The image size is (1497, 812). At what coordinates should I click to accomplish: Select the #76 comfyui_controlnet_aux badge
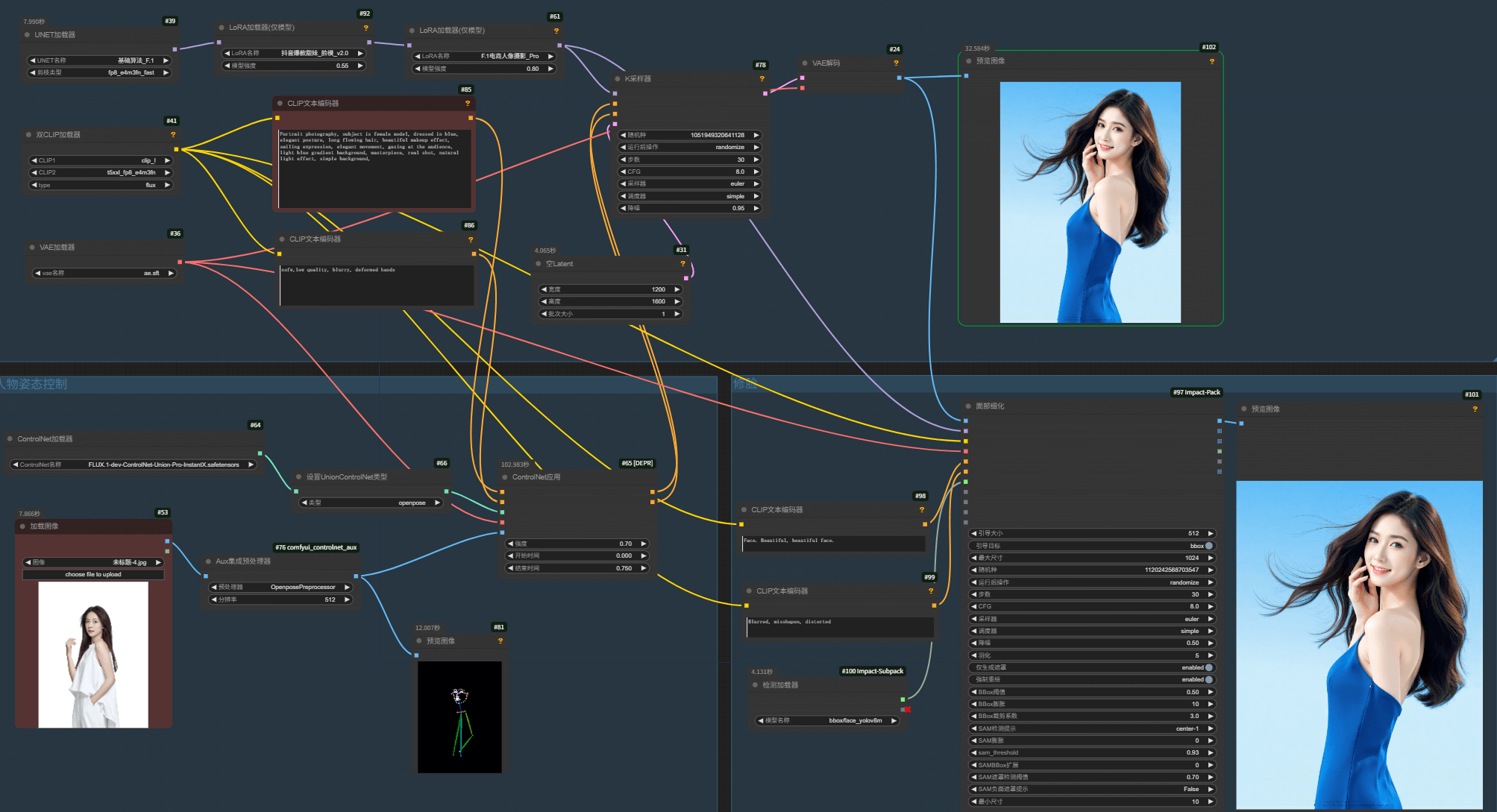pos(316,547)
